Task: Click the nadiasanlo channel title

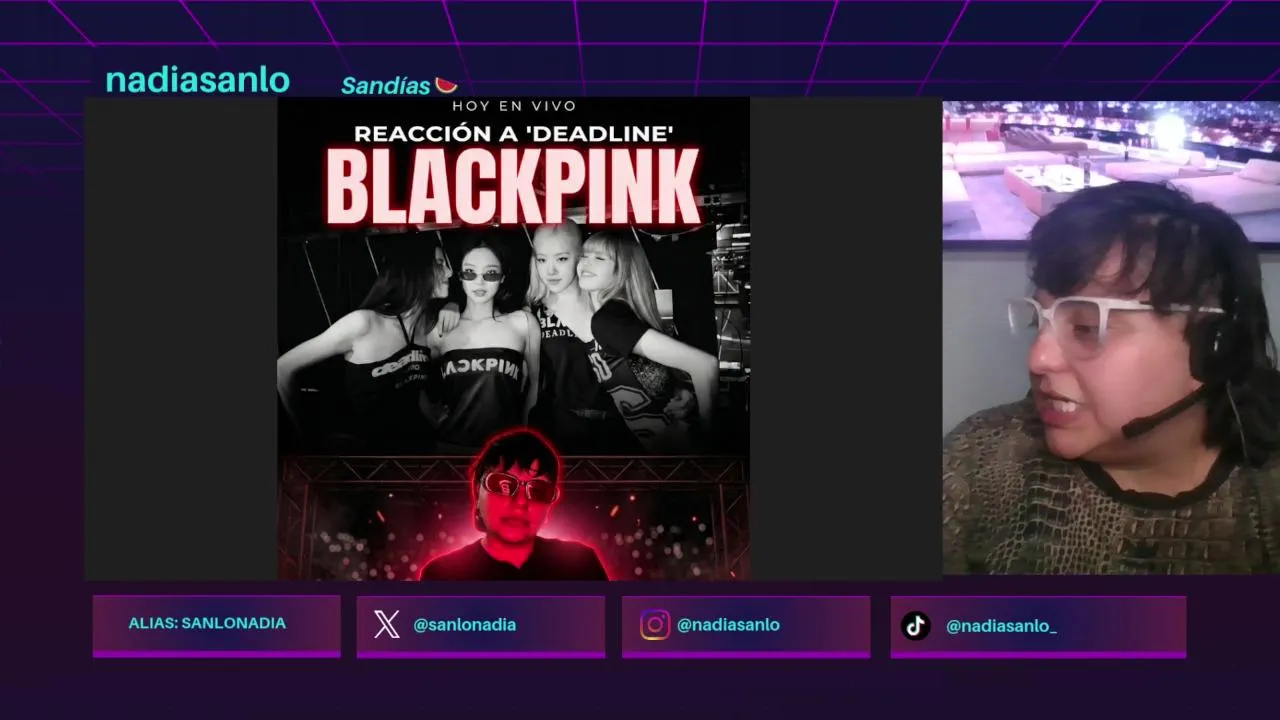Action: (x=198, y=80)
